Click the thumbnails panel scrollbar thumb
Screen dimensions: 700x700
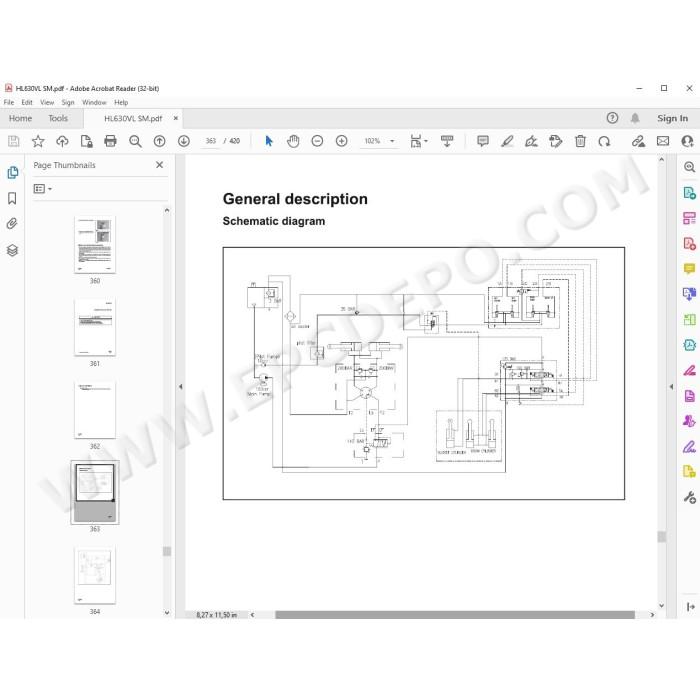click(x=167, y=551)
